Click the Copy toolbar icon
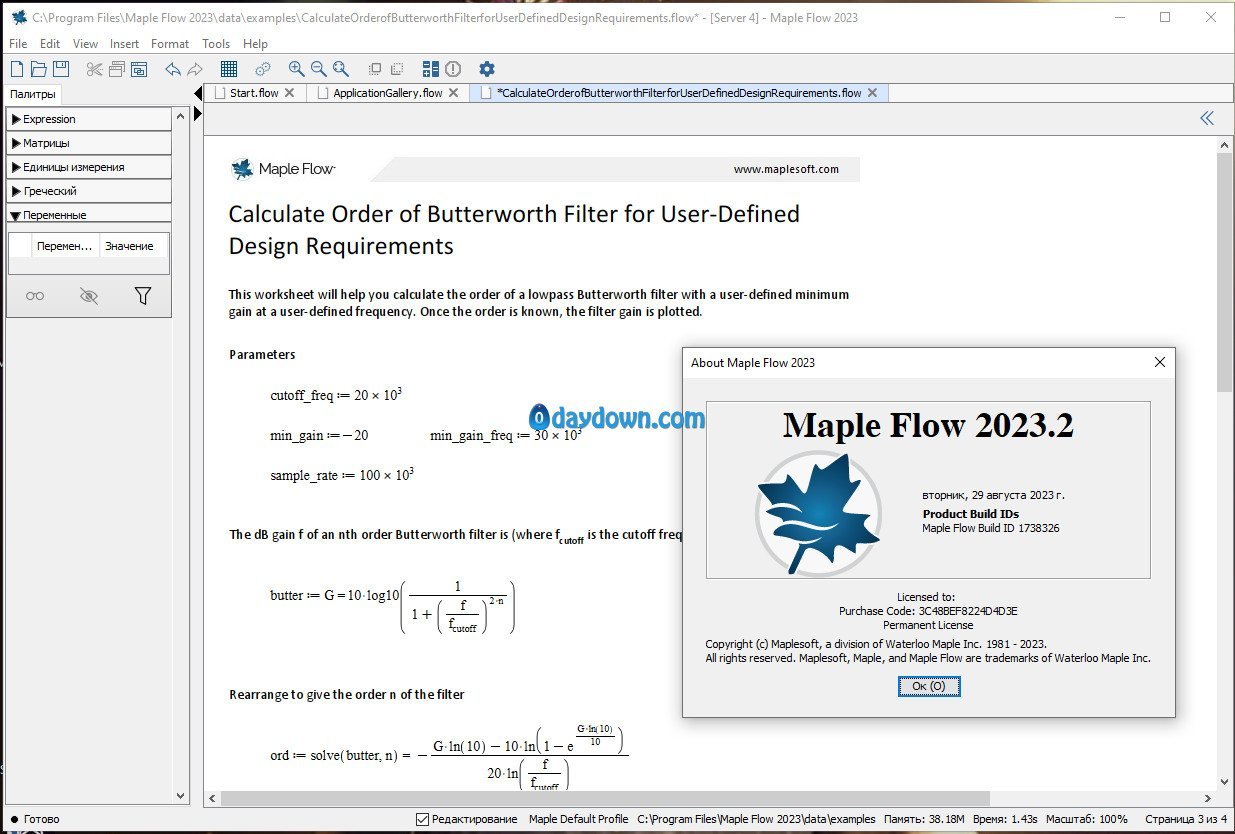1235x834 pixels. point(116,69)
